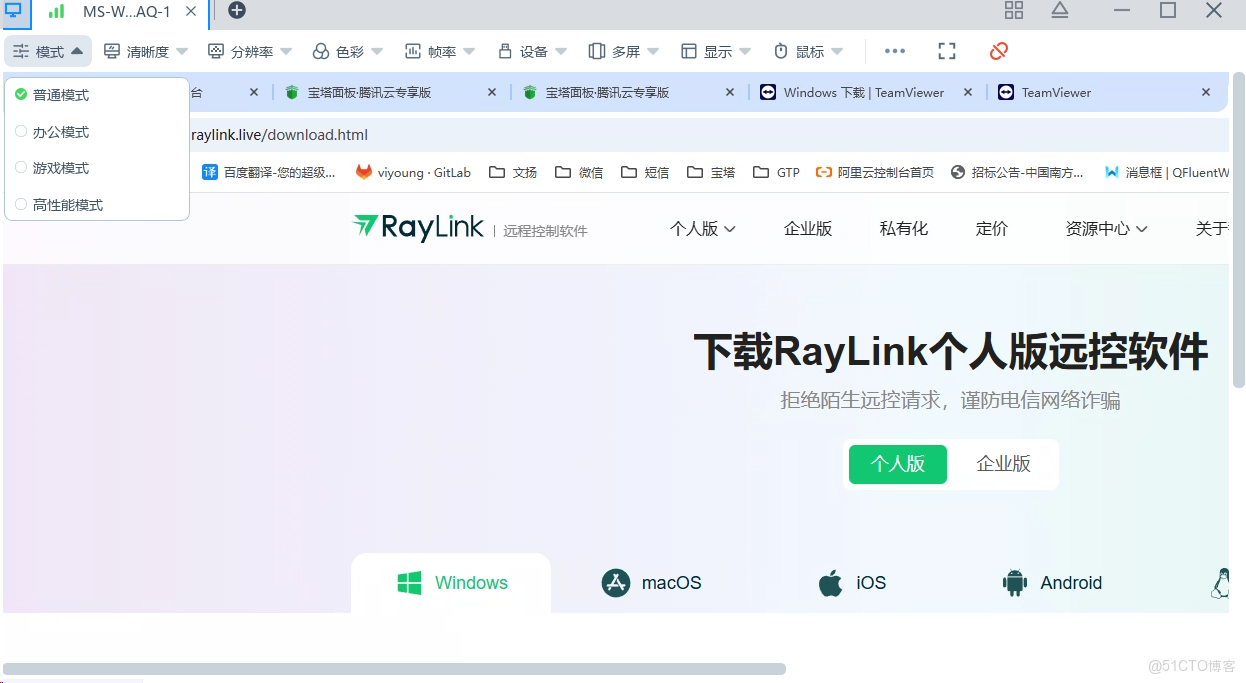Click the browser address bar URL
1246x683 pixels.
coord(279,135)
